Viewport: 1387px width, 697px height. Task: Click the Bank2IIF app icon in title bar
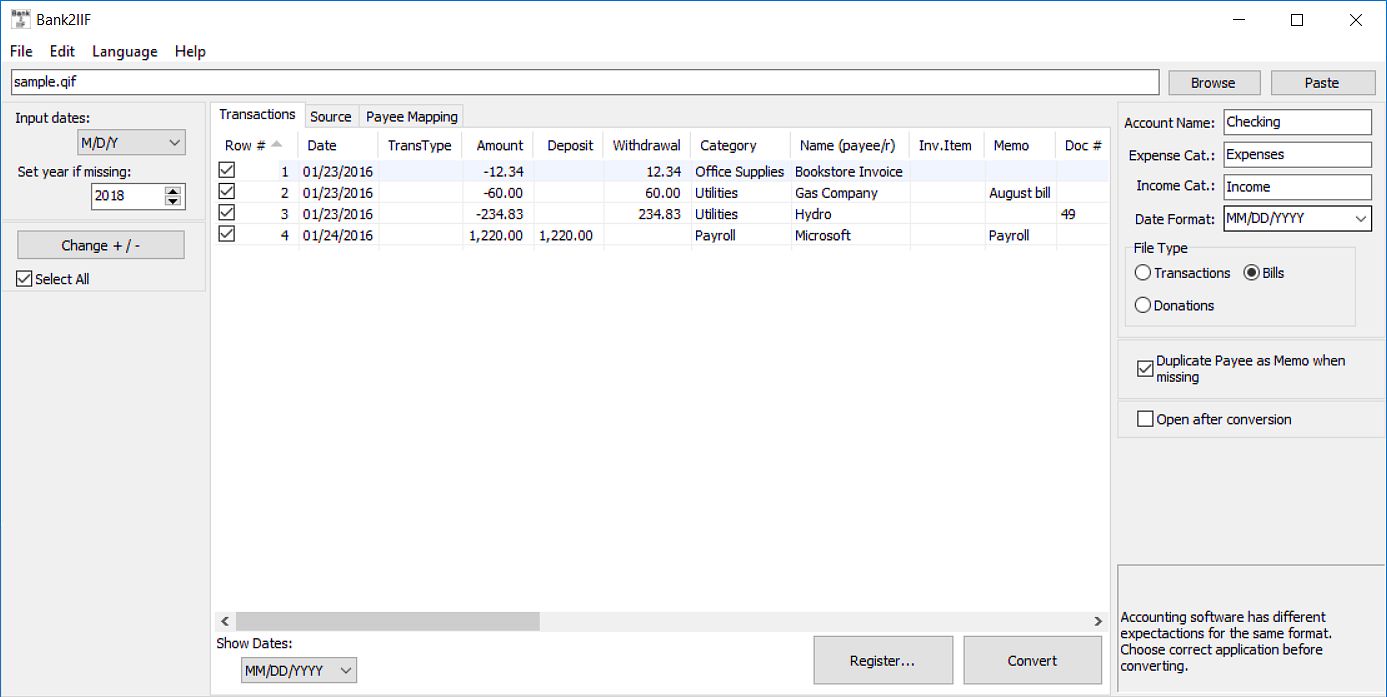coord(20,19)
